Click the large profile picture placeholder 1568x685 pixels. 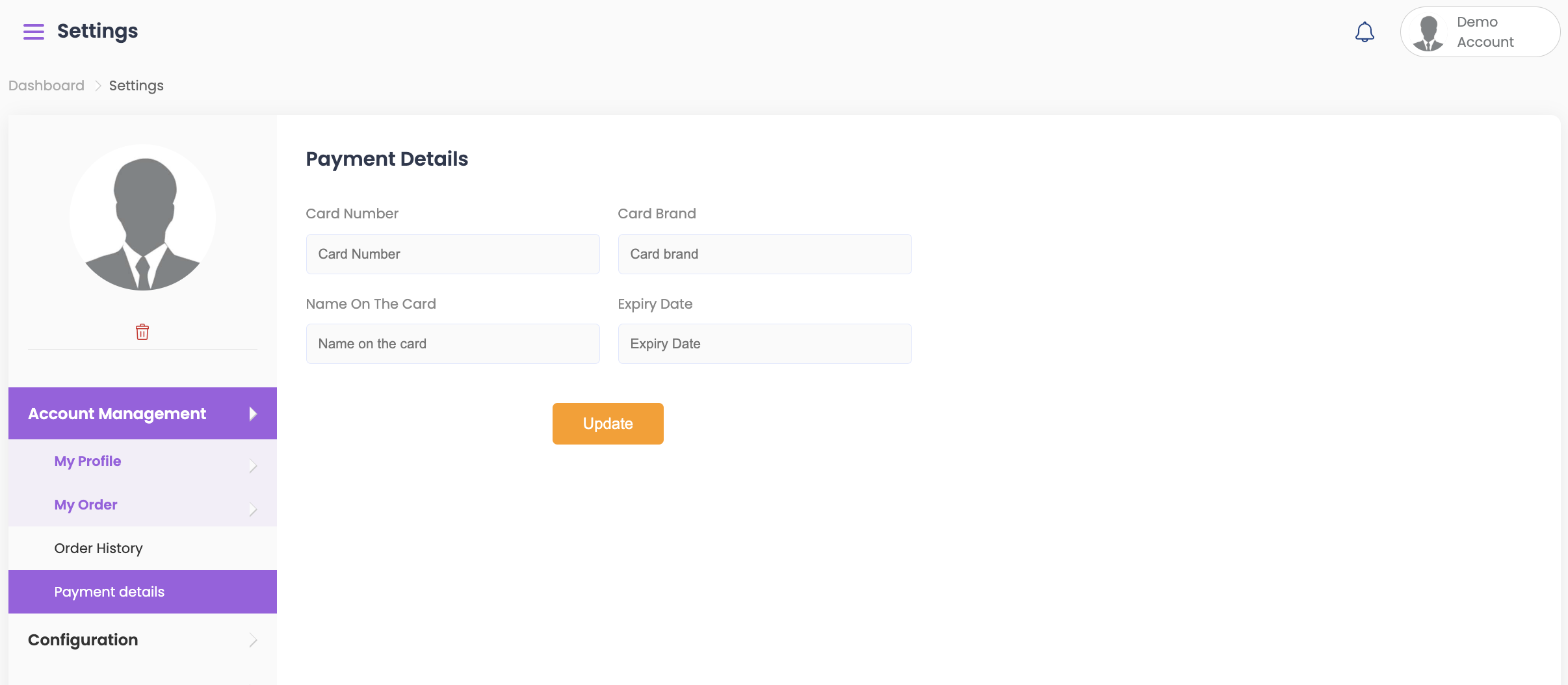point(143,217)
